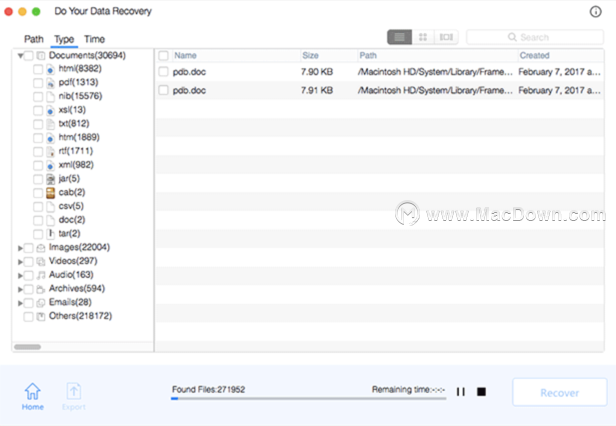Switch to the Path tab

(34, 39)
